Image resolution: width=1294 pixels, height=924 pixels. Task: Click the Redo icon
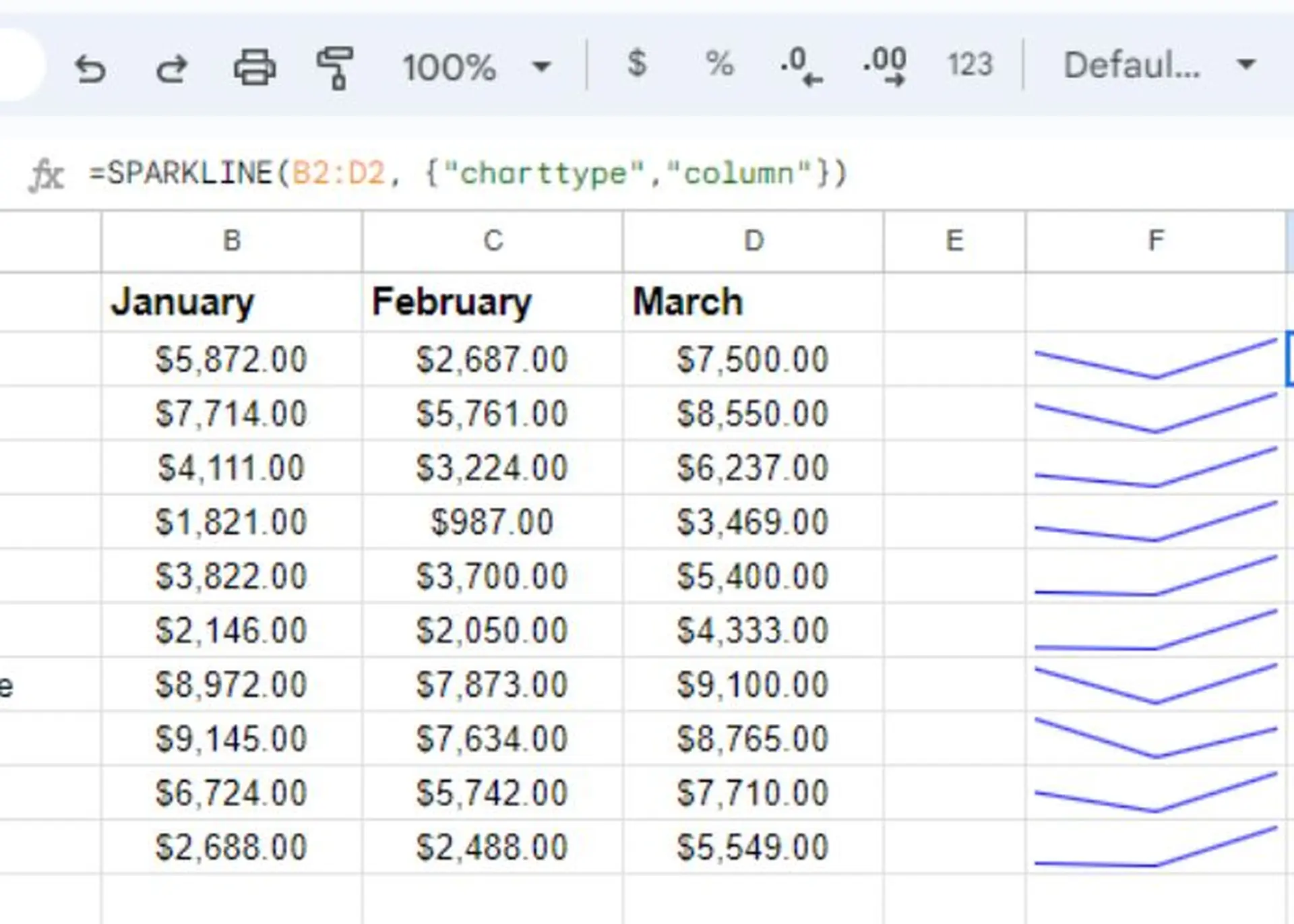pos(173,65)
